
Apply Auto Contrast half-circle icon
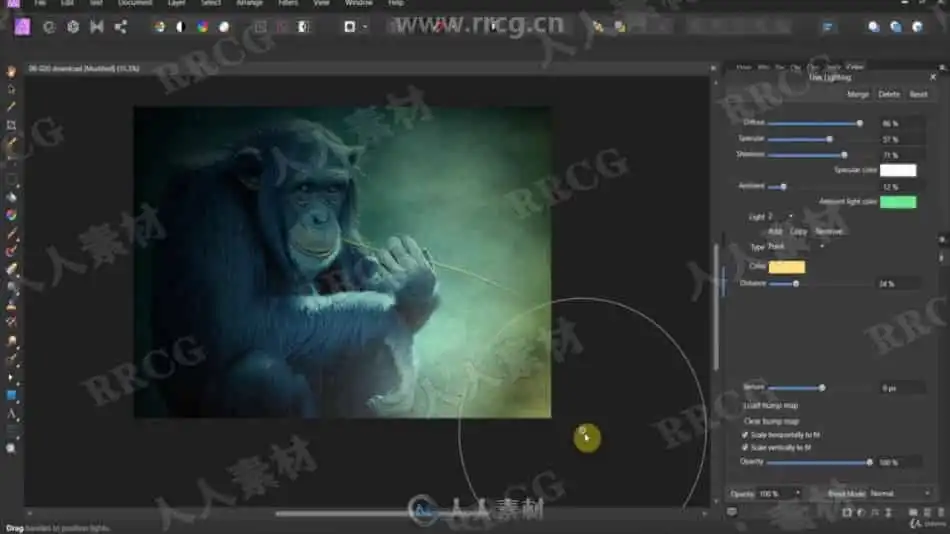point(181,27)
